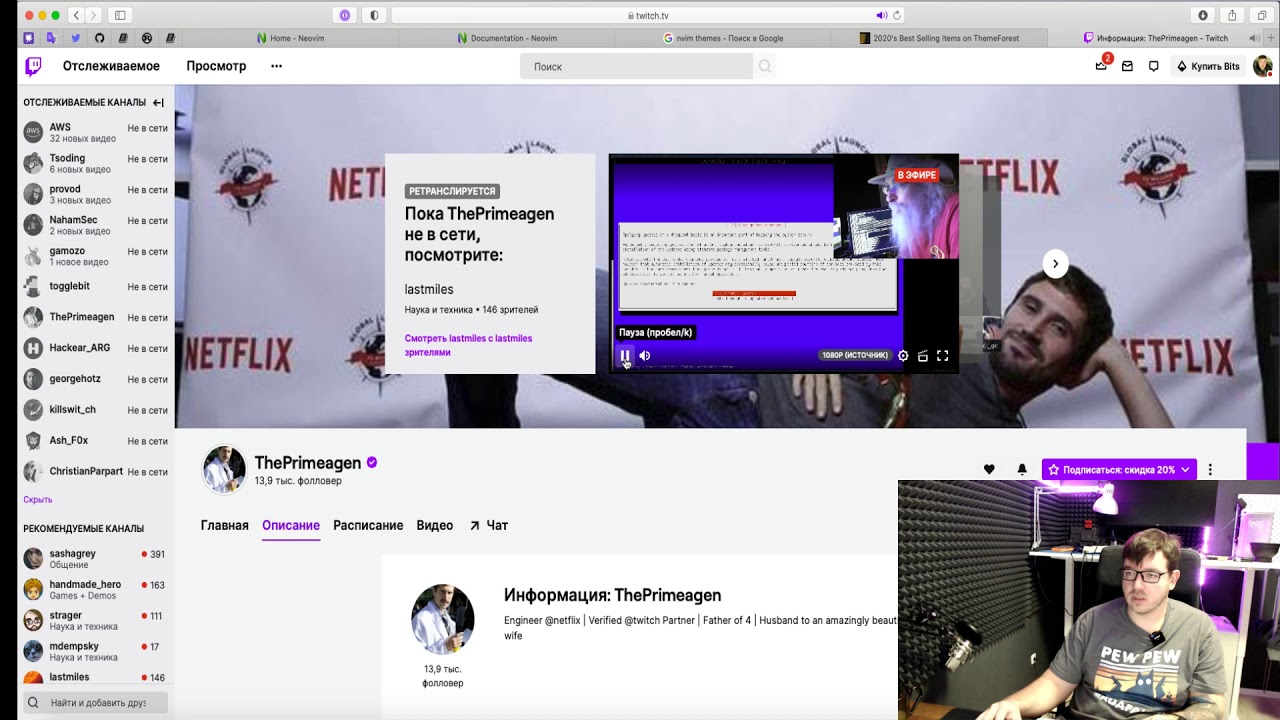Switch player to theater mode
The height and width of the screenshot is (720, 1280).
pyautogui.click(x=923, y=356)
